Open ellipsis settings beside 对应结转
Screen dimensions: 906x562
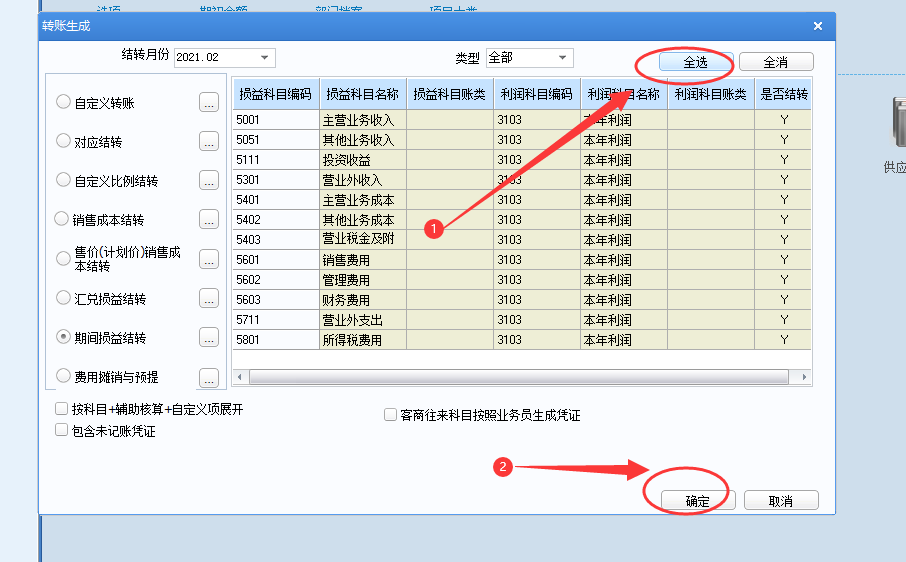(x=209, y=141)
